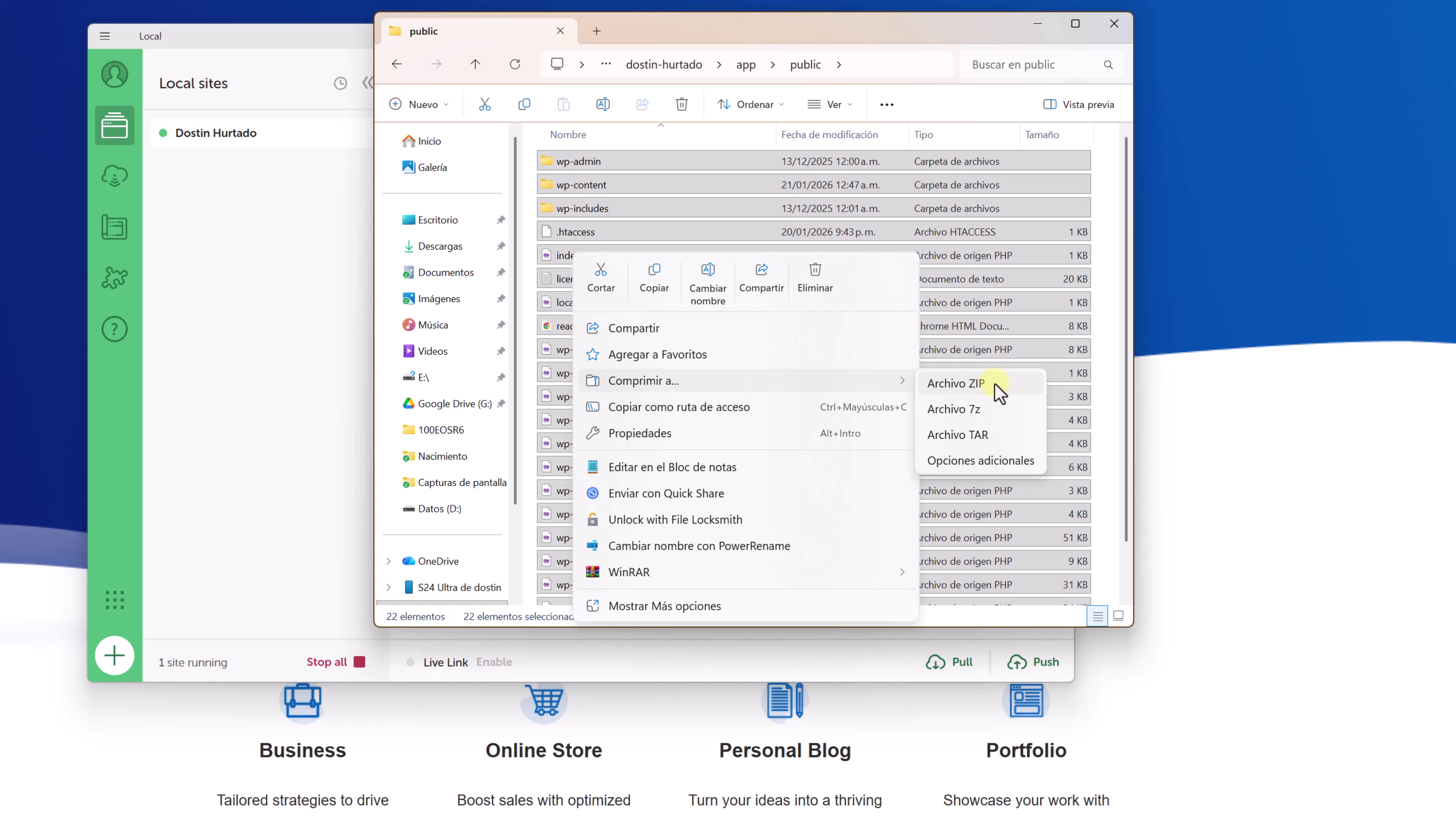Switch to large icons view in status bar
Viewport: 1456px width, 819px height.
point(1118,615)
